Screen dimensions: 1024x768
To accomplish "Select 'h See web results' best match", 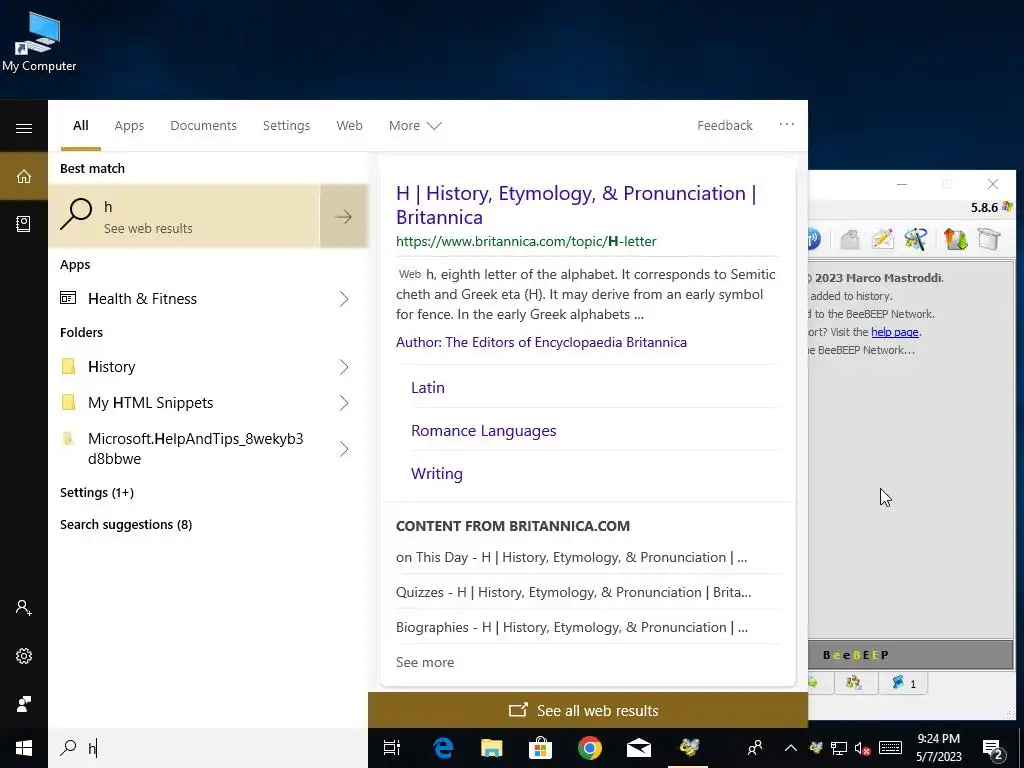I will click(x=184, y=216).
